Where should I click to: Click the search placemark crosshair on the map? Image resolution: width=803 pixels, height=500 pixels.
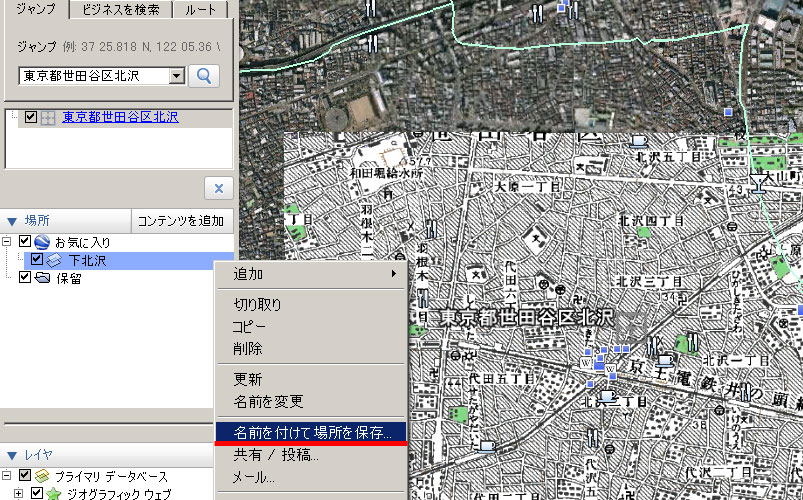click(x=631, y=326)
